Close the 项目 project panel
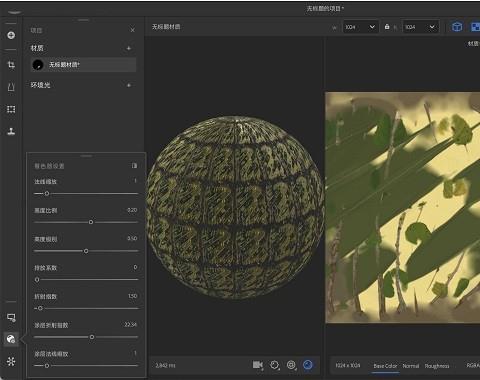 click(x=133, y=30)
